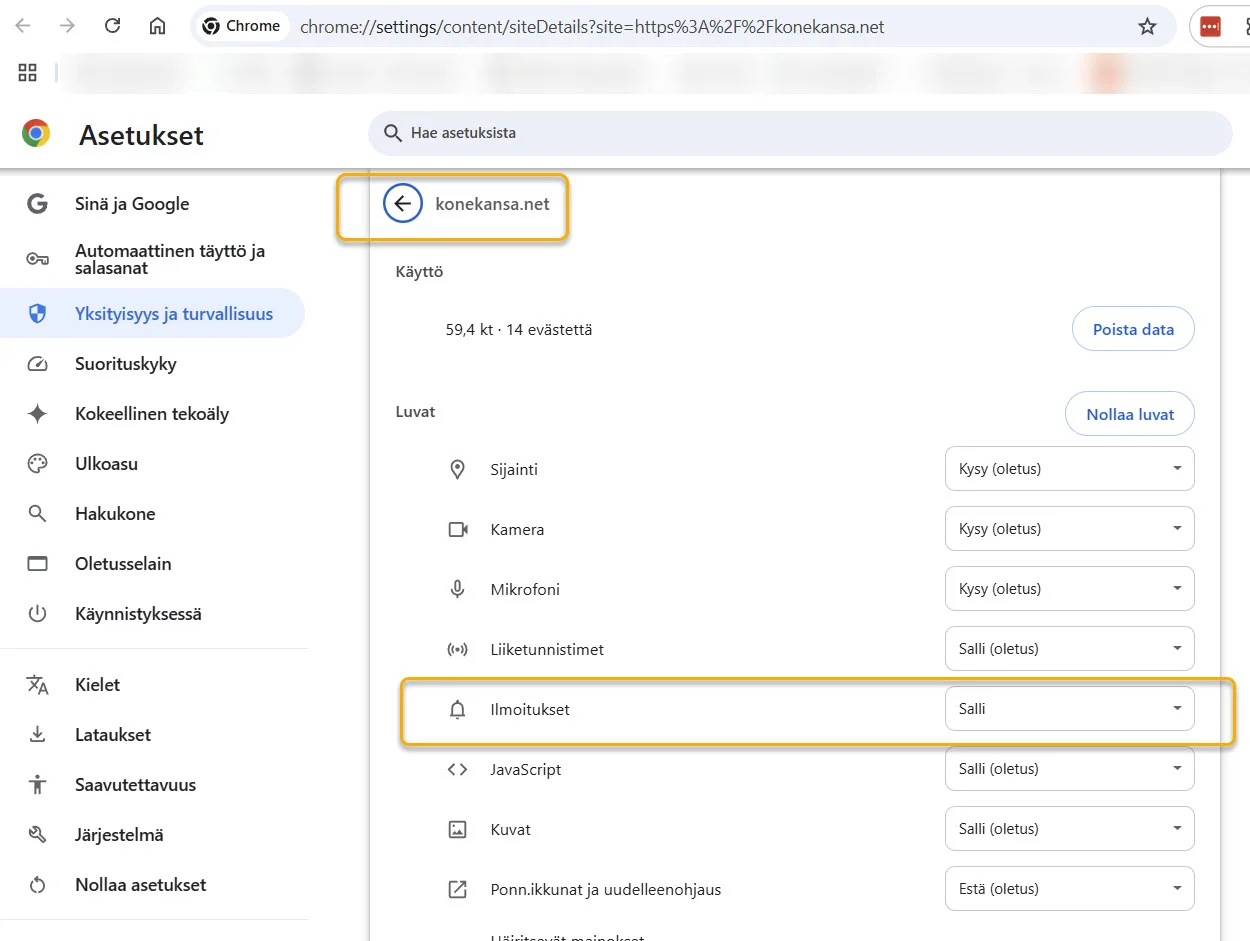
Task: Click the Luvat section heading
Action: [415, 412]
